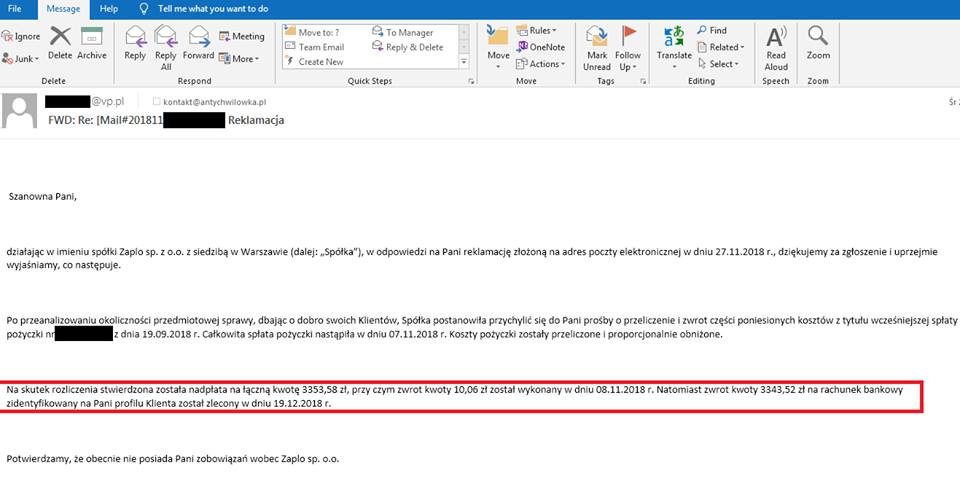Click the sender avatar picture

(x=20, y=111)
